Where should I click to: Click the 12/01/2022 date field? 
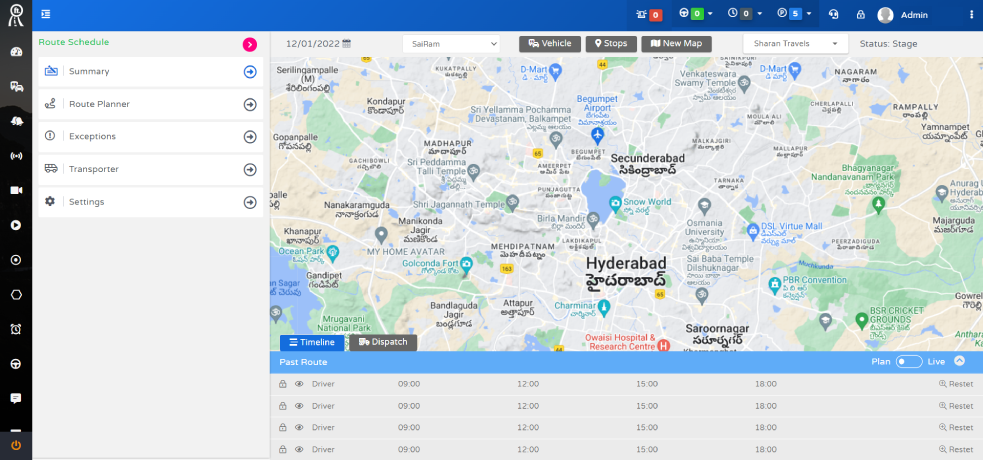point(313,44)
